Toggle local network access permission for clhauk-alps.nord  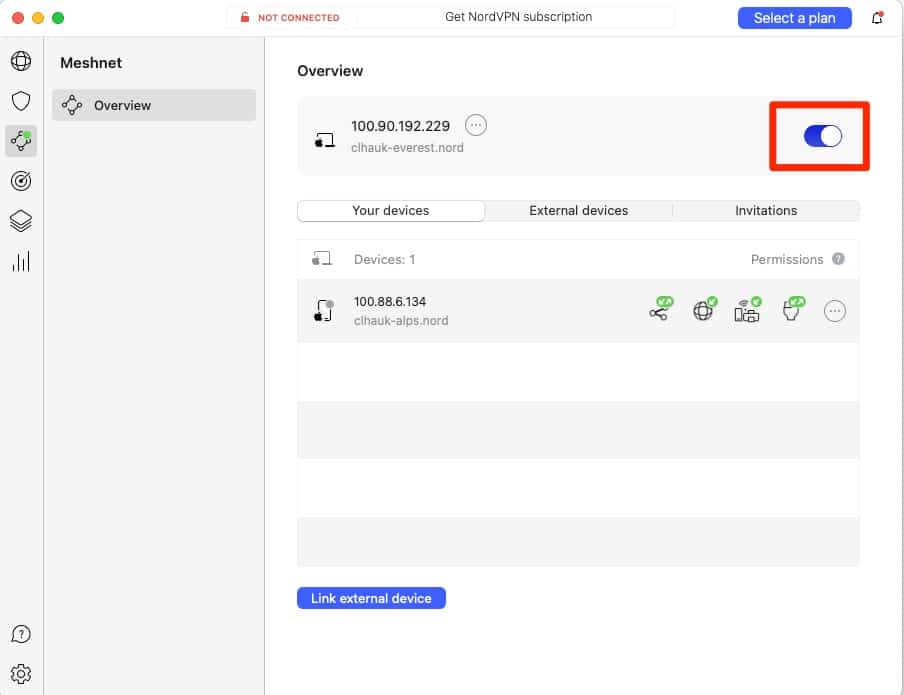click(748, 309)
